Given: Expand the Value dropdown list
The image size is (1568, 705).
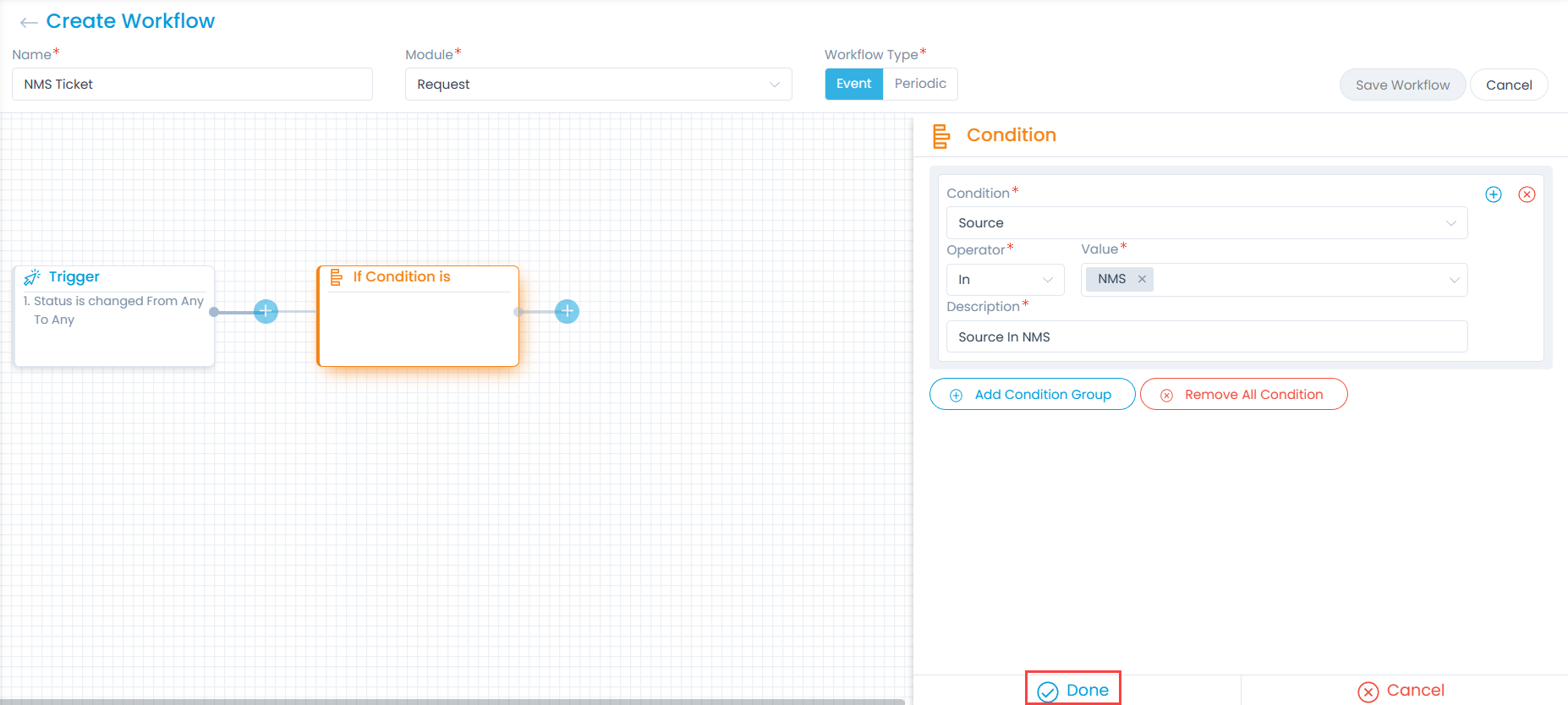Looking at the screenshot, I should (x=1454, y=280).
